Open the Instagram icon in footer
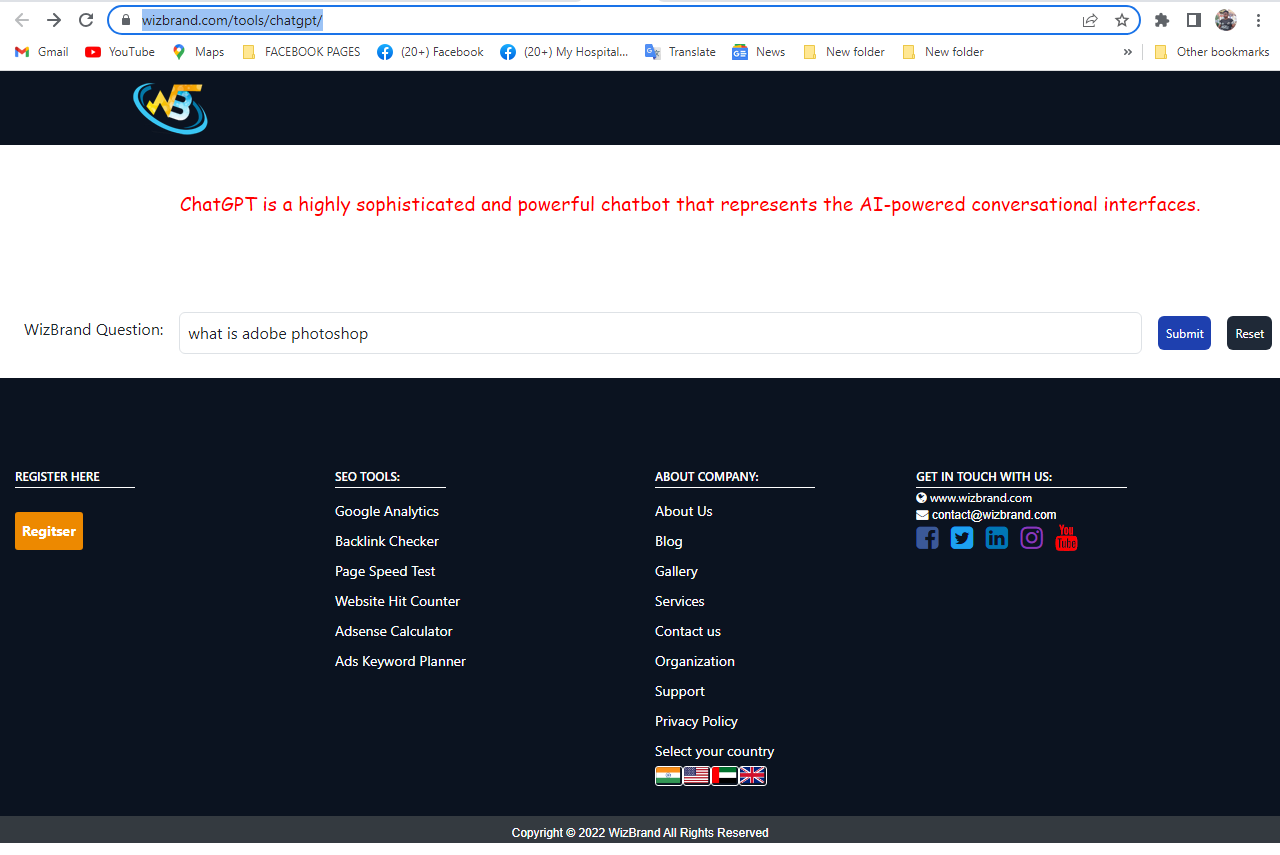Screen dimensions: 1280x855 [1031, 537]
